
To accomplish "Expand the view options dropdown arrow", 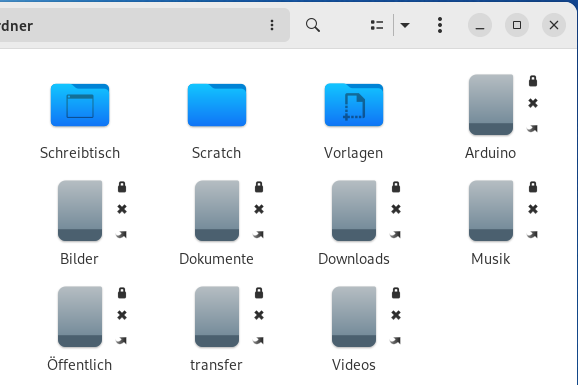I will (405, 25).
